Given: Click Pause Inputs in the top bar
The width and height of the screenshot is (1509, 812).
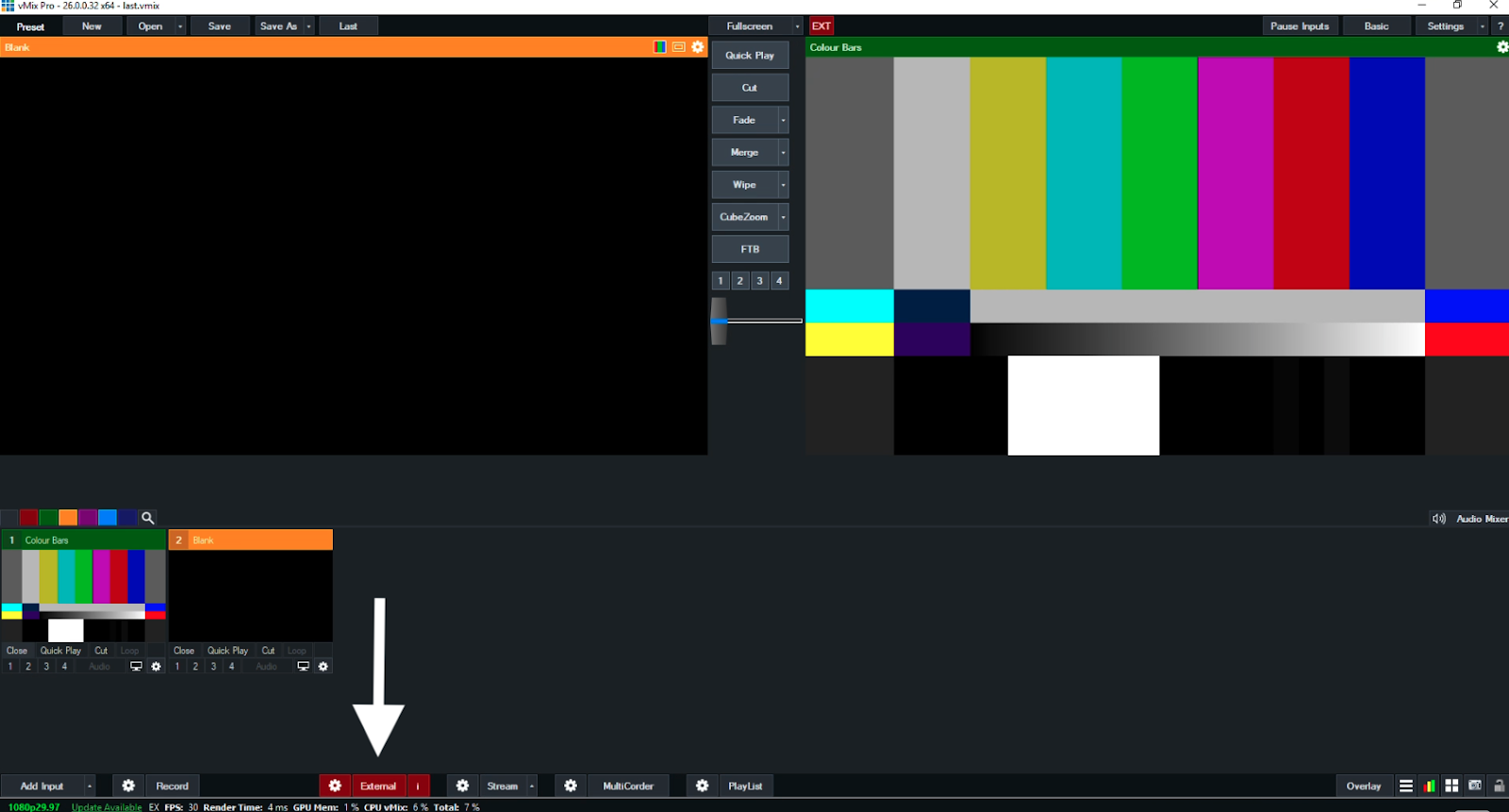Looking at the screenshot, I should [x=1300, y=26].
